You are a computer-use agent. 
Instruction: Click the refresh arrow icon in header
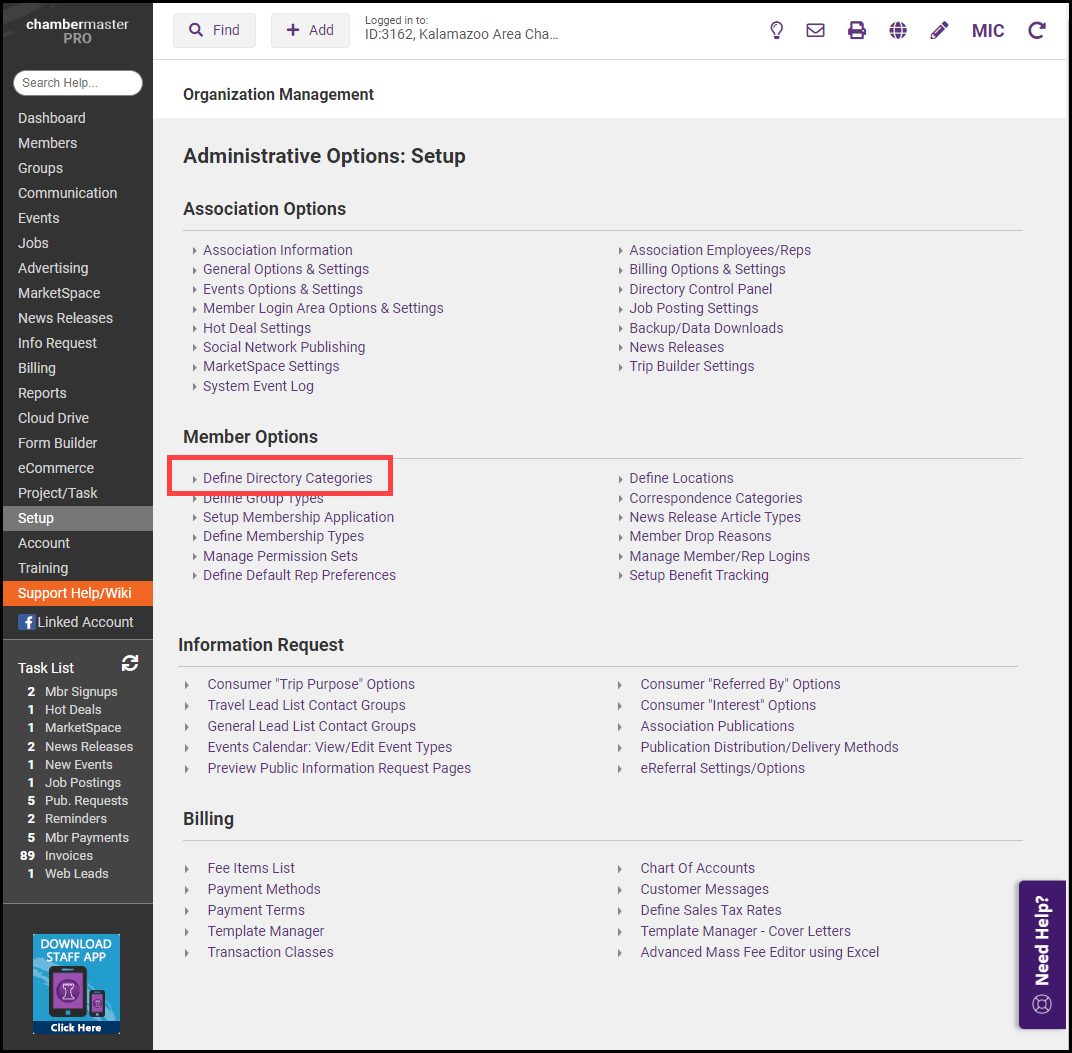pos(1037,30)
